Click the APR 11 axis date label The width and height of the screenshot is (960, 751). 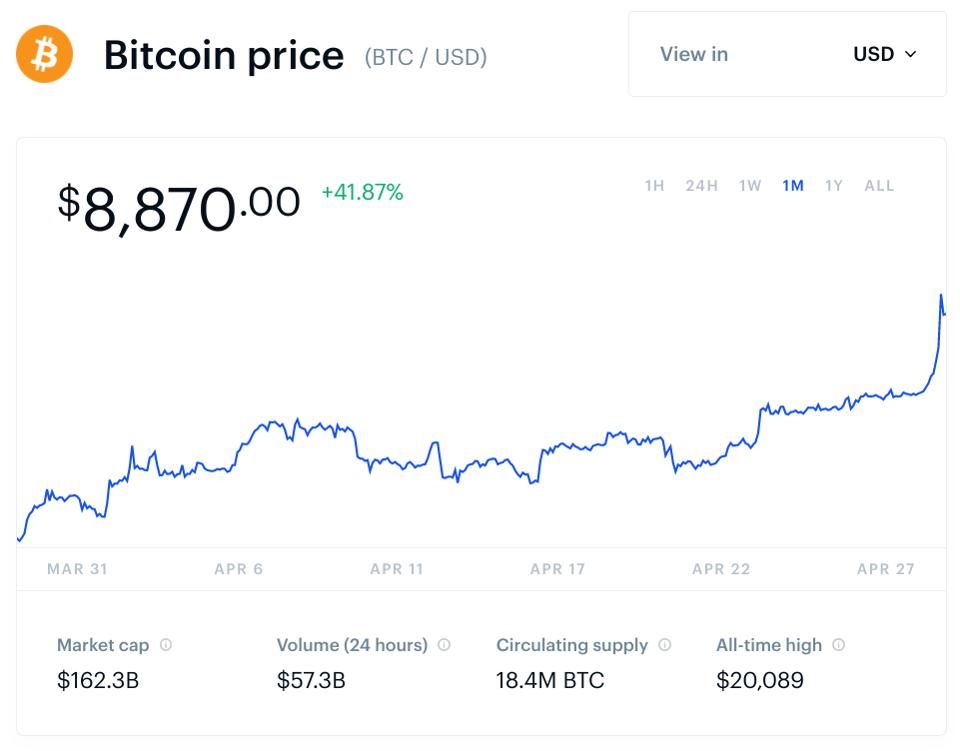coord(397,569)
